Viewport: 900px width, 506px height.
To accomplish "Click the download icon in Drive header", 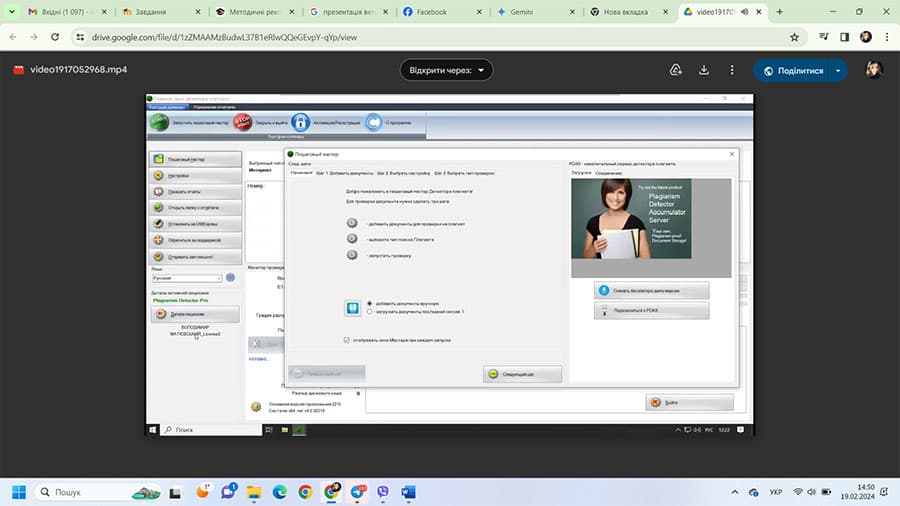I will click(x=704, y=70).
